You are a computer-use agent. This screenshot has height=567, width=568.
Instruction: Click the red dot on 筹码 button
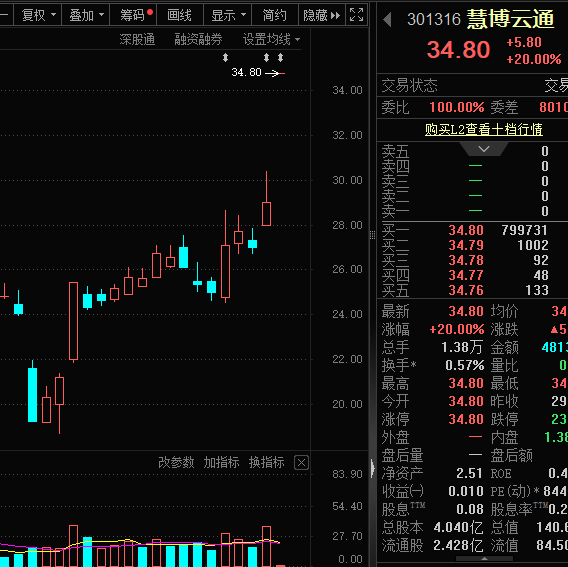pyautogui.click(x=150, y=12)
